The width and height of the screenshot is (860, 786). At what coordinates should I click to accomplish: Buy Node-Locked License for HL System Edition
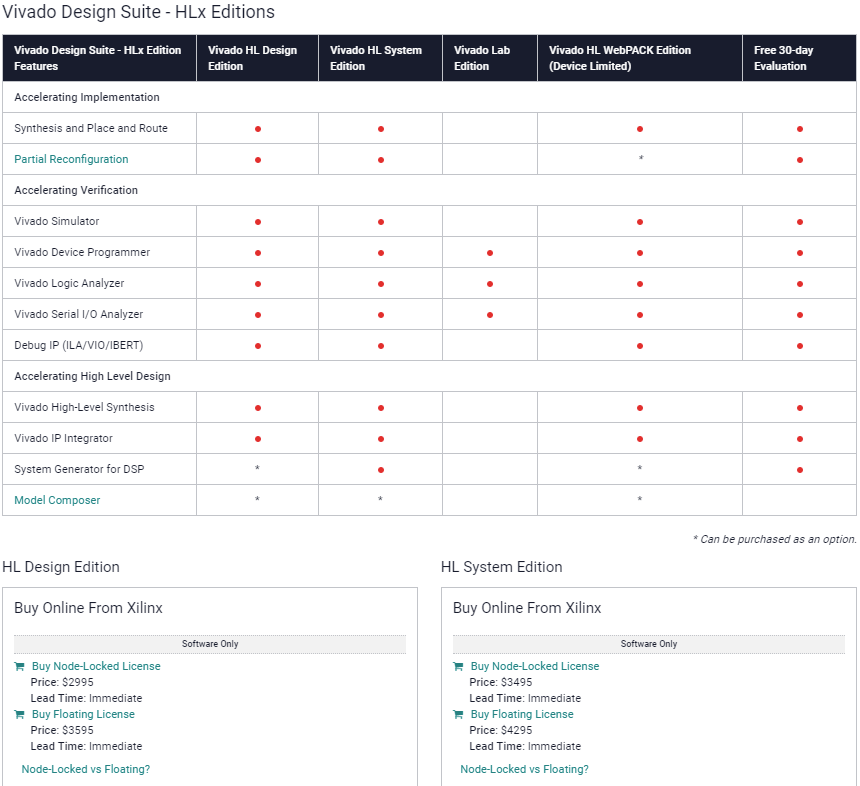pyautogui.click(x=535, y=666)
